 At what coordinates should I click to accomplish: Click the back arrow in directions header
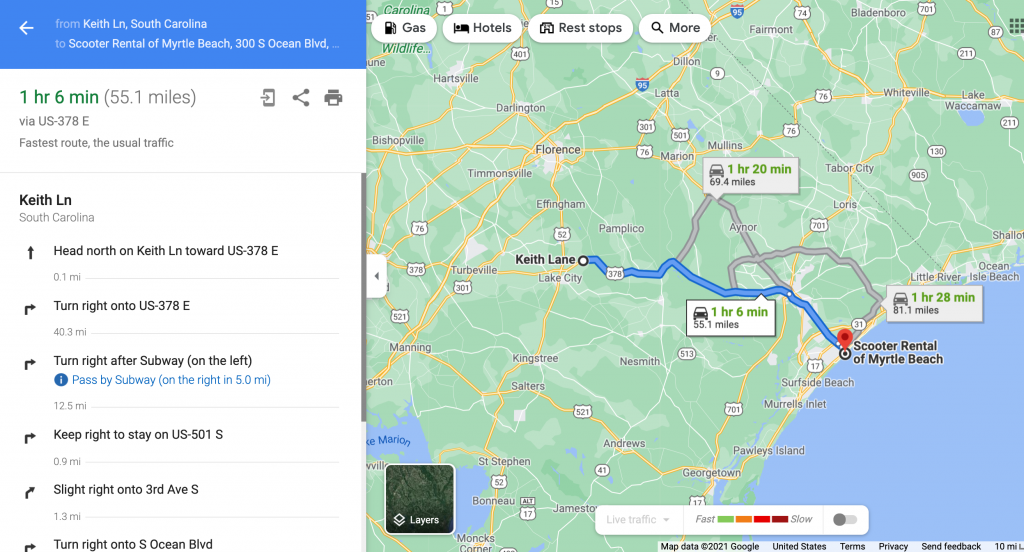click(x=26, y=28)
